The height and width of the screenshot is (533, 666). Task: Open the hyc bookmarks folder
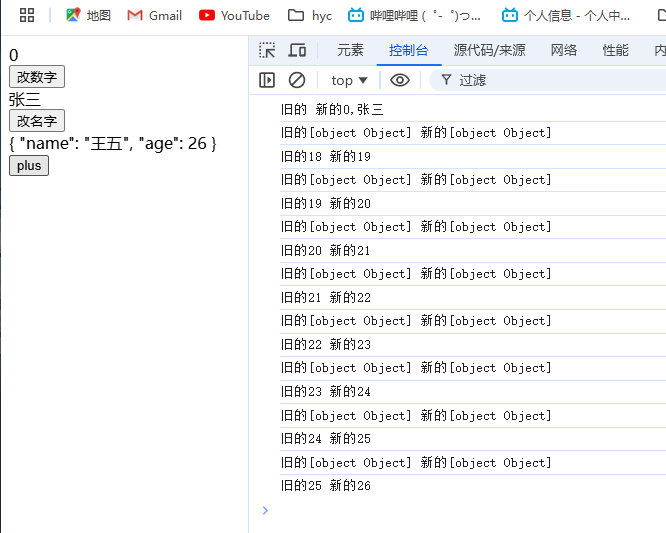(x=310, y=15)
